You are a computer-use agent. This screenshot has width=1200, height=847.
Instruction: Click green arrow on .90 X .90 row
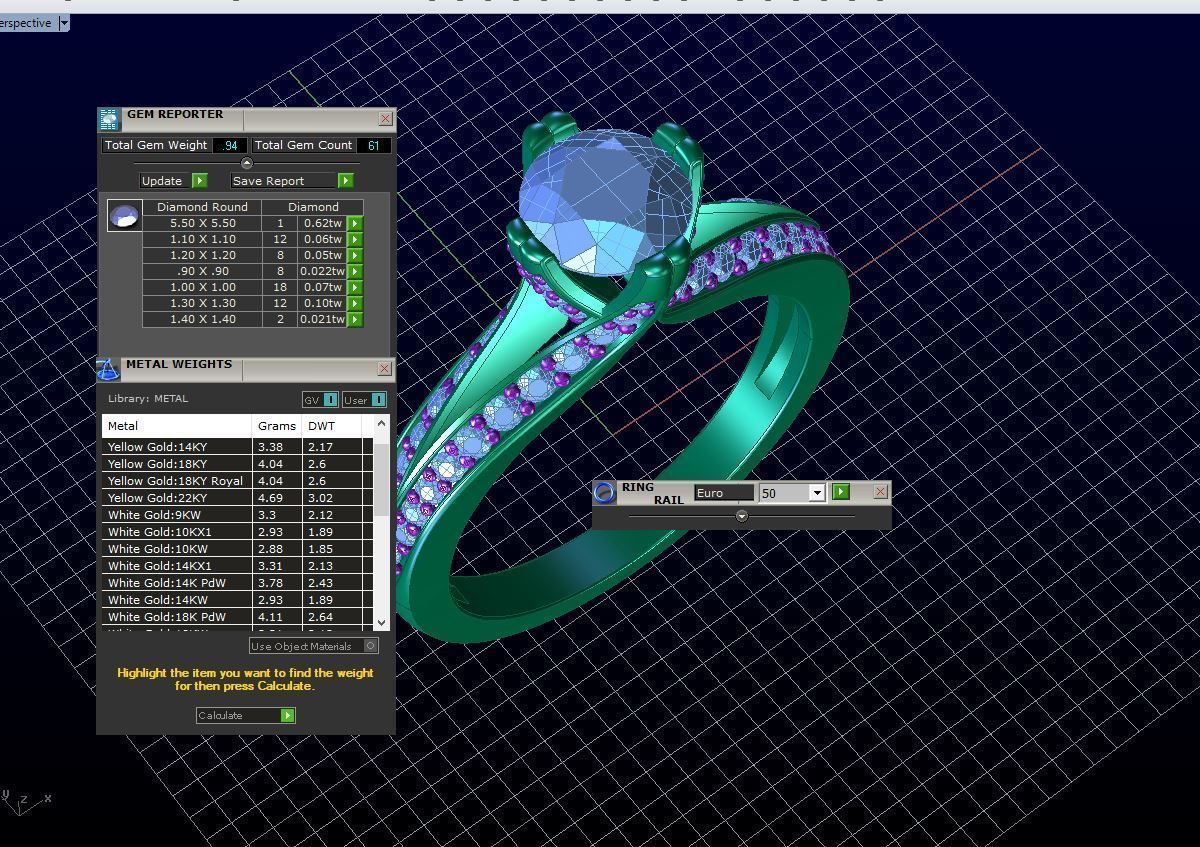point(355,272)
